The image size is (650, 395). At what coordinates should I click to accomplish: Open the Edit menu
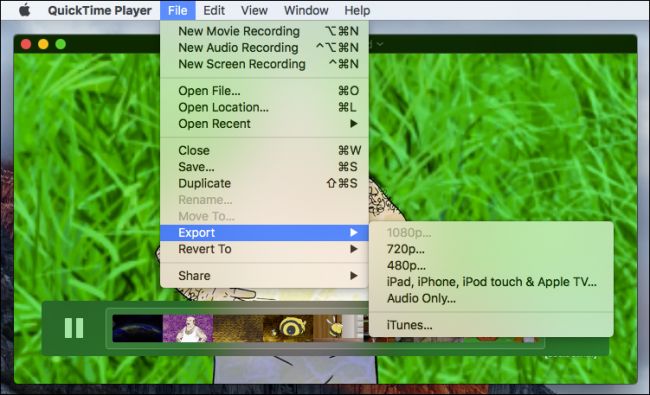(214, 10)
